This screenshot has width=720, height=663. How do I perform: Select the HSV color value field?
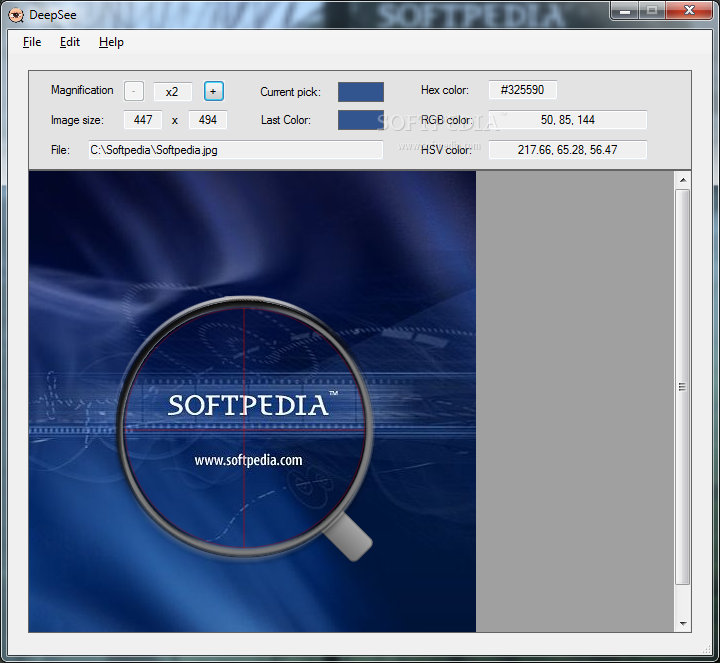click(568, 150)
